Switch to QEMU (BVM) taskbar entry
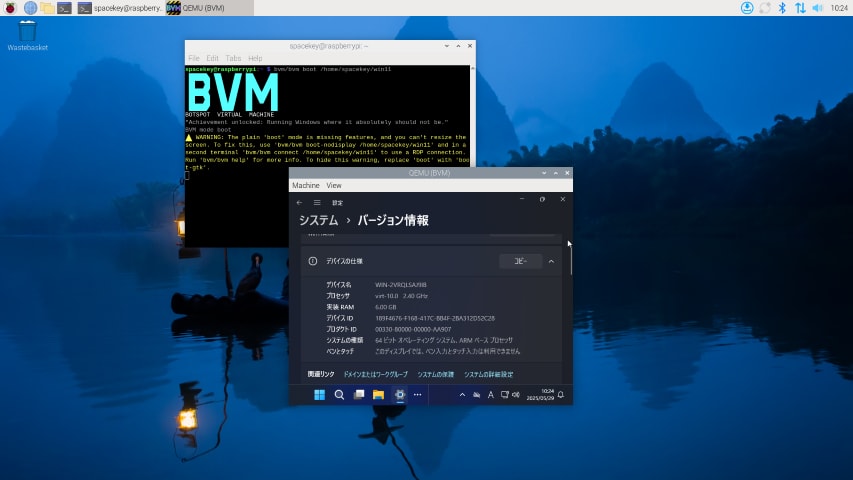853x480 pixels. [x=209, y=8]
